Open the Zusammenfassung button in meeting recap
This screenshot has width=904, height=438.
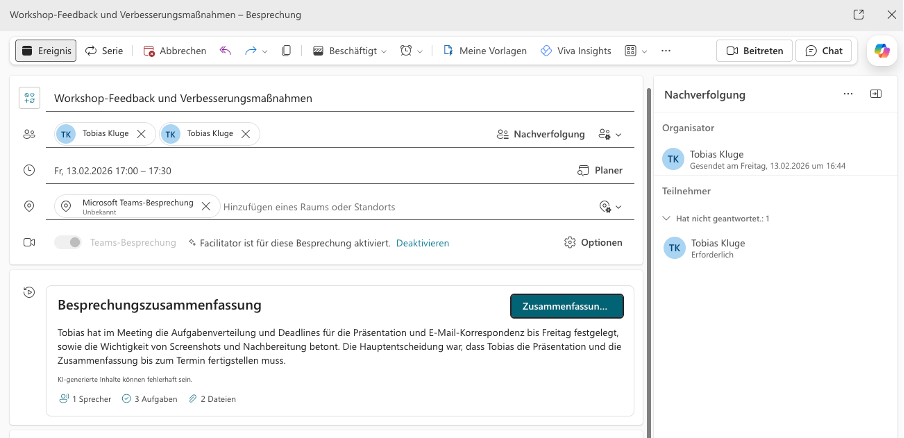tap(566, 306)
